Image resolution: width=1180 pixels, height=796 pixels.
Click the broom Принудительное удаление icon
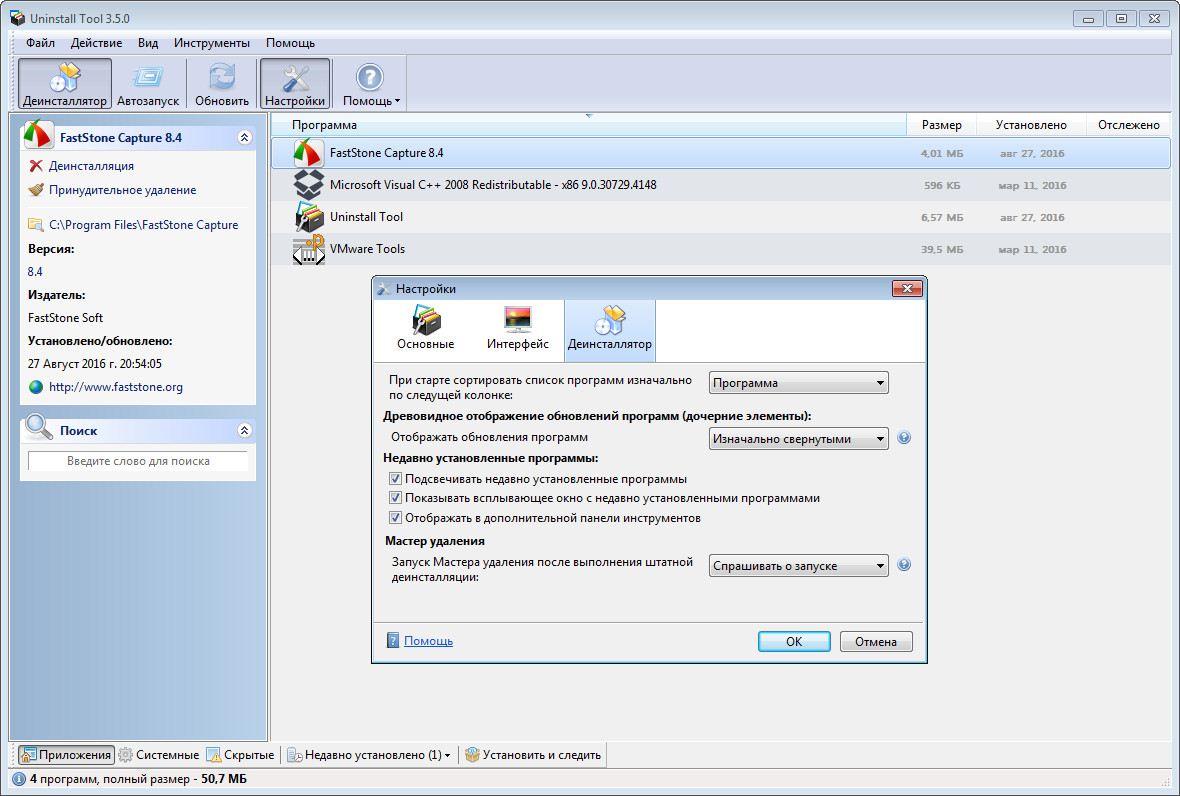35,190
